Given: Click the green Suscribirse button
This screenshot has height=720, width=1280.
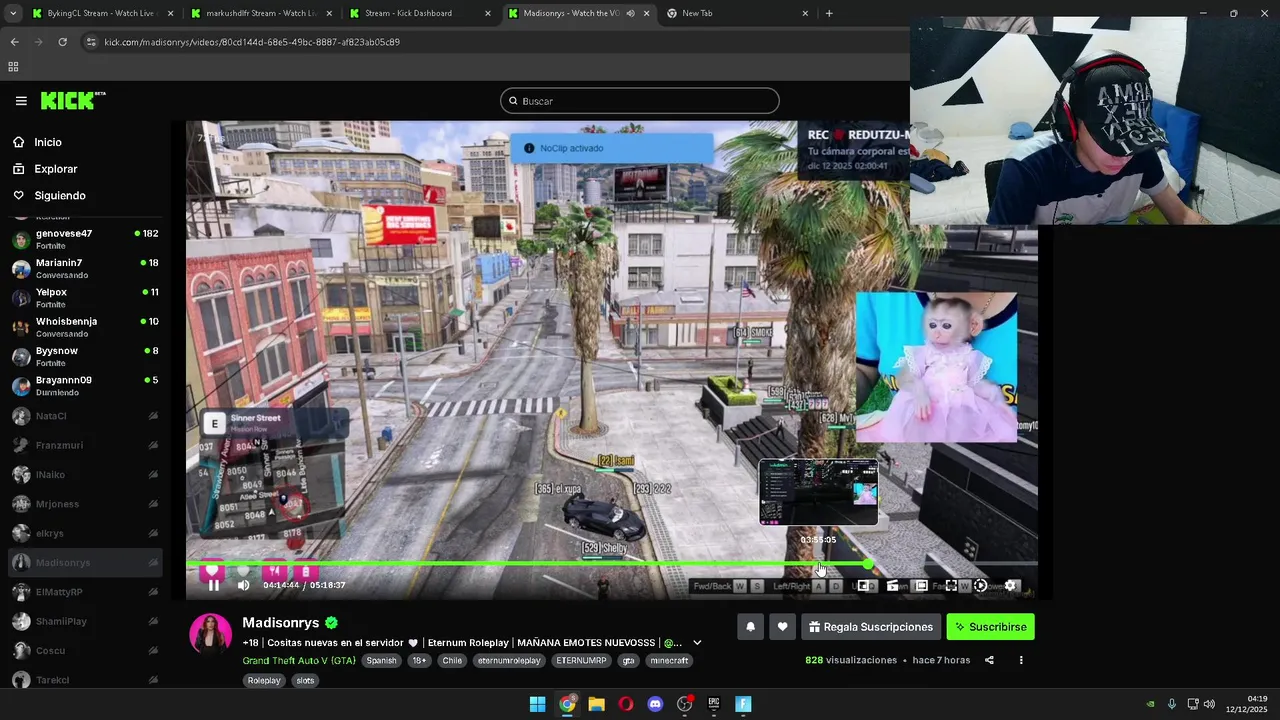Looking at the screenshot, I should [x=990, y=627].
